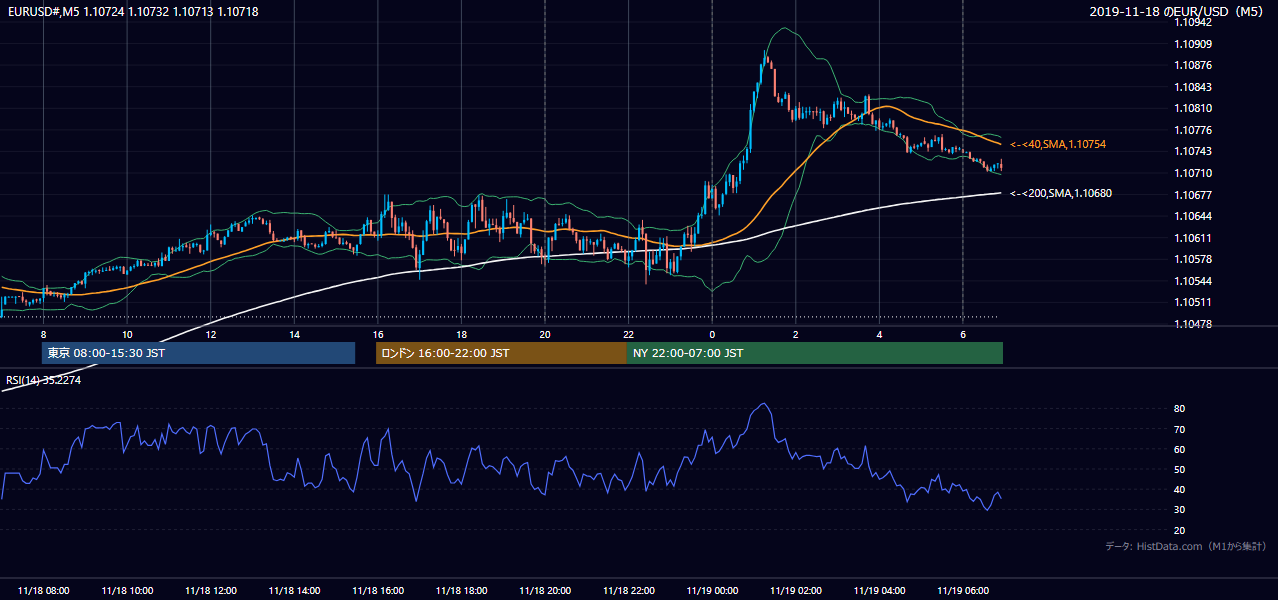Click hour label 0 under the price chart
1278x600 pixels.
(712, 334)
